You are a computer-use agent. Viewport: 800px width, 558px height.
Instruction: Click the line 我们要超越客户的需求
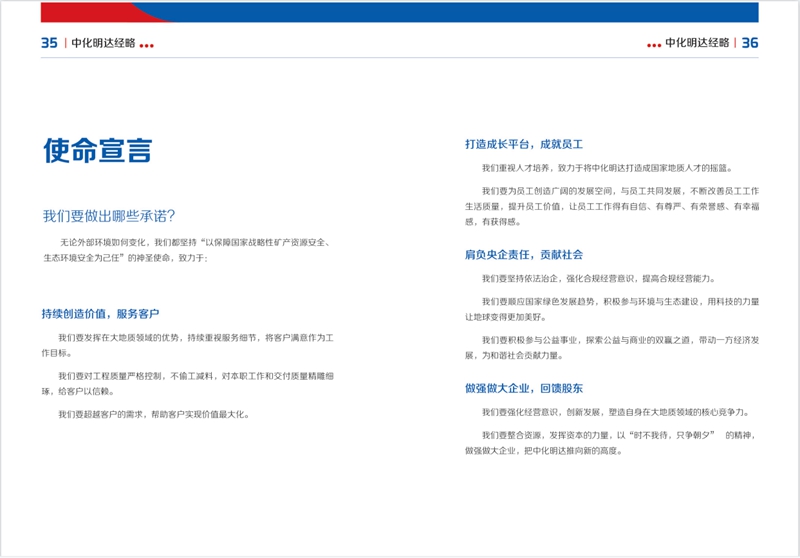click(154, 415)
